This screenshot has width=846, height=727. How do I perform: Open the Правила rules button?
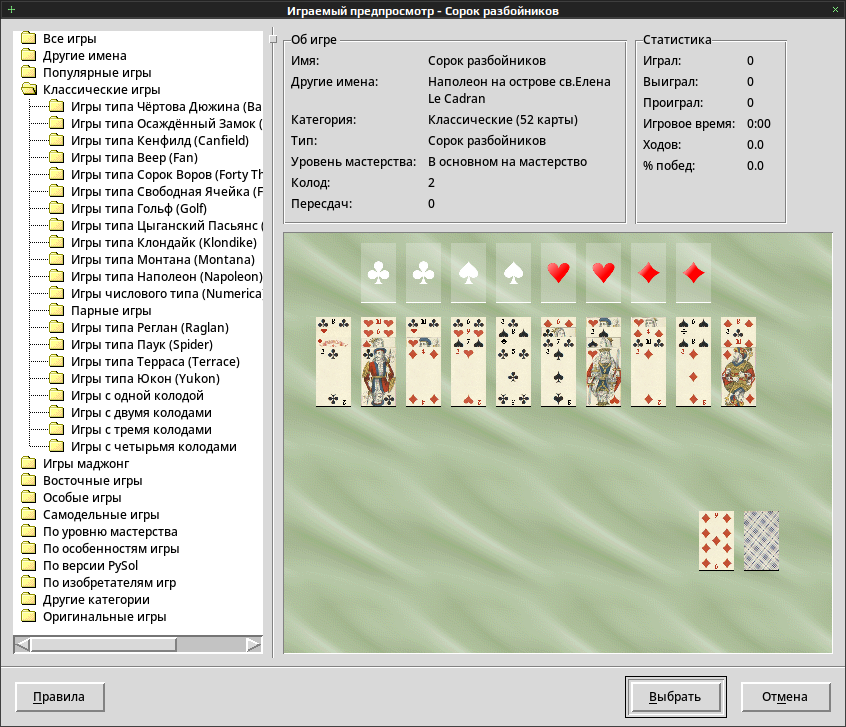point(60,697)
